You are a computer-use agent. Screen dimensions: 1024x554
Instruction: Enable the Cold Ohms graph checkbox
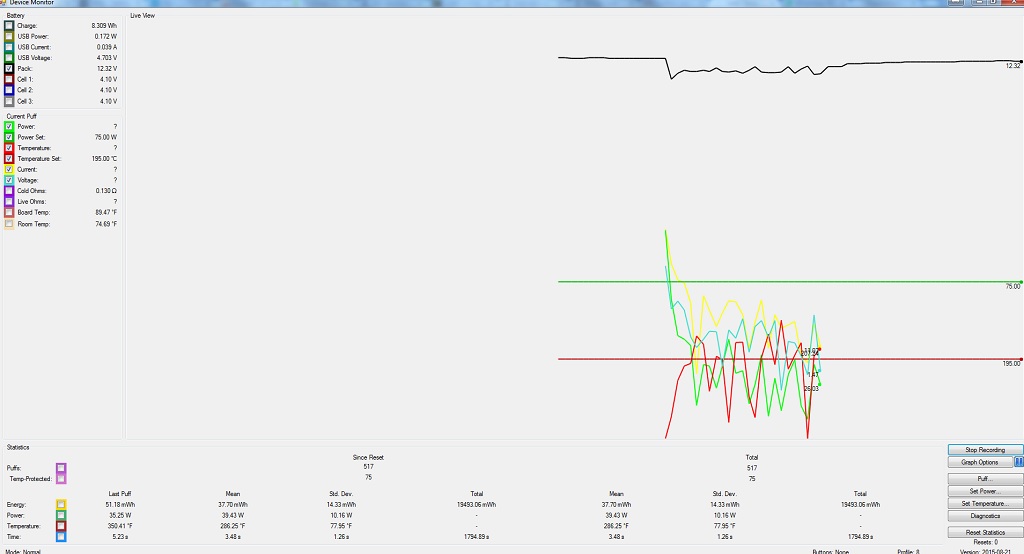9,191
